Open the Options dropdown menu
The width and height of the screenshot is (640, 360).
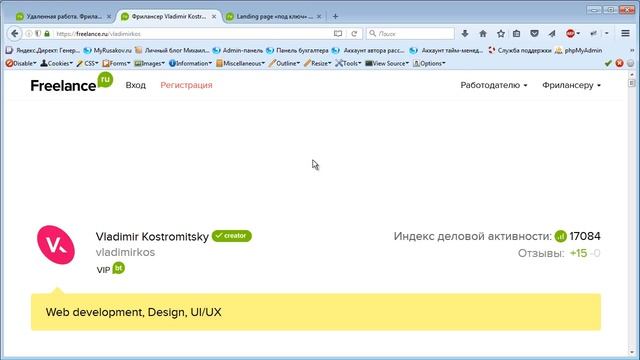click(x=429, y=63)
